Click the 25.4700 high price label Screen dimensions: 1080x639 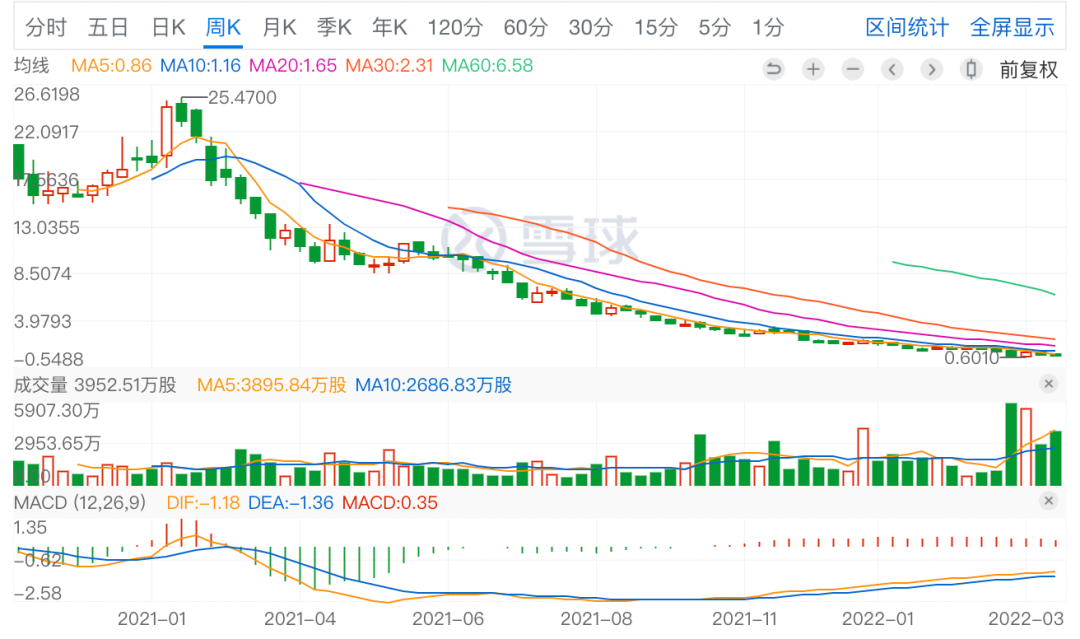[242, 98]
